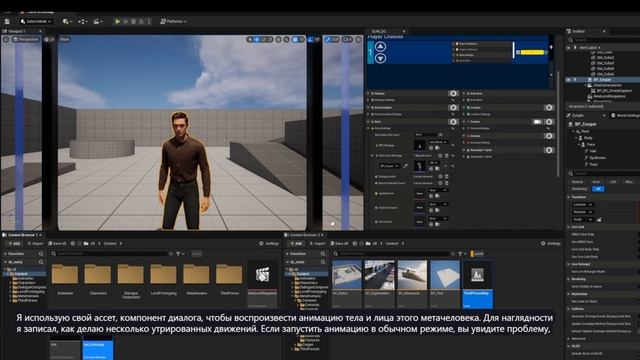Toggle visibility eye for BP_Cooper
The height and width of the screenshot is (360, 640).
[x=569, y=80]
